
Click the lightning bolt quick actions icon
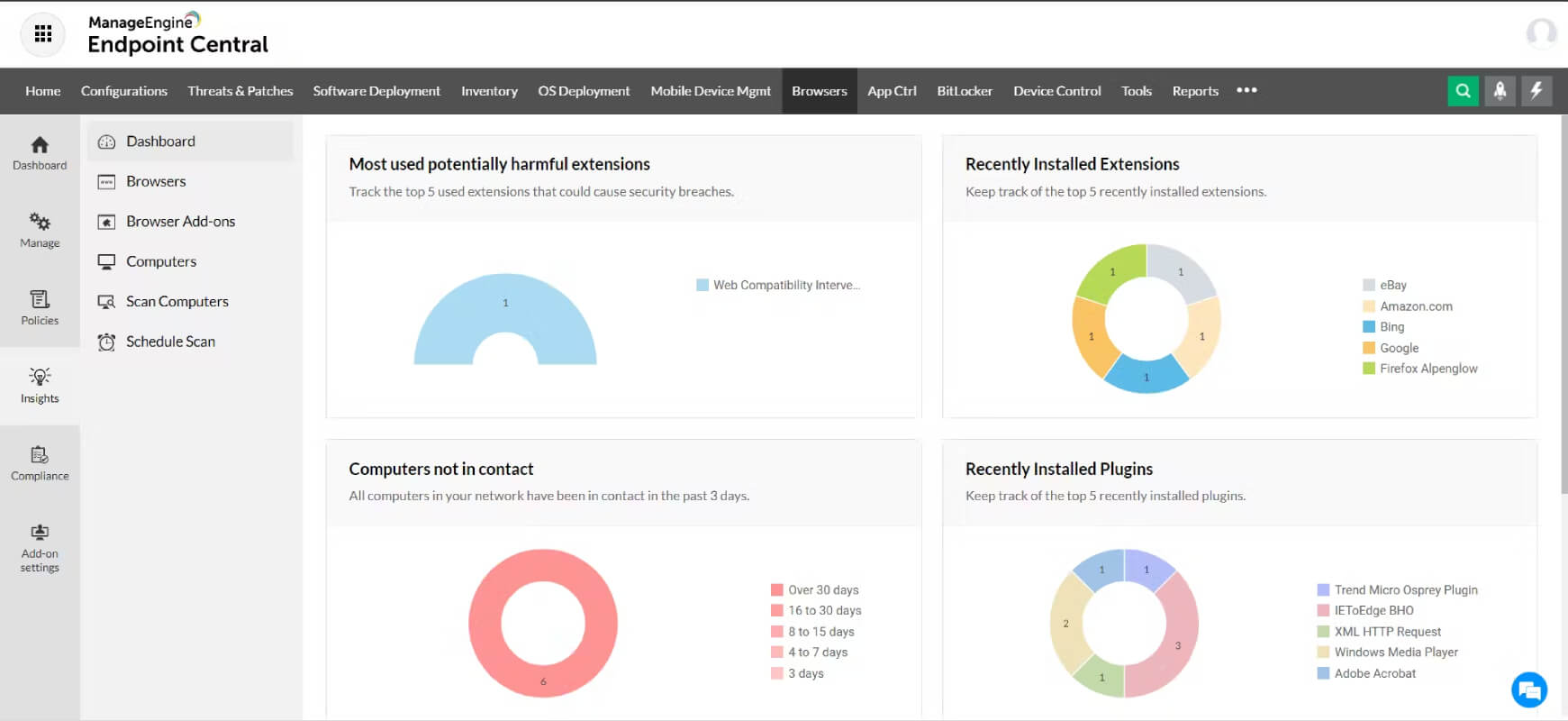click(1536, 90)
